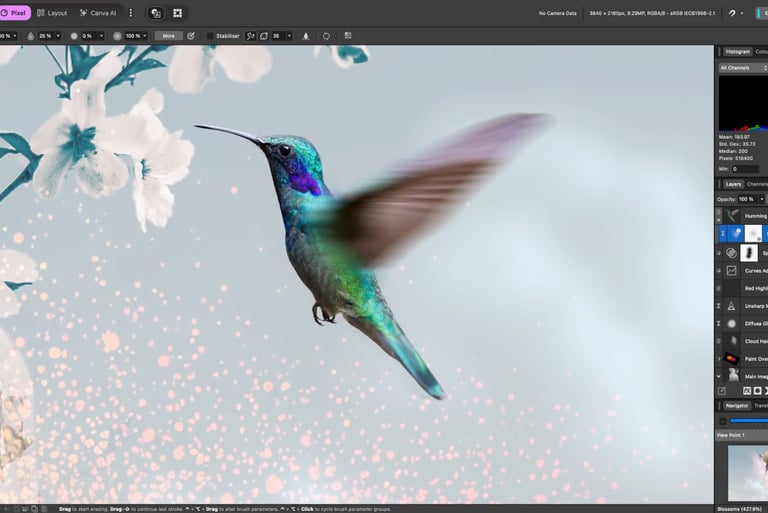768x513 pixels.
Task: Select the window stabiliser mode icon
Action: pos(264,36)
